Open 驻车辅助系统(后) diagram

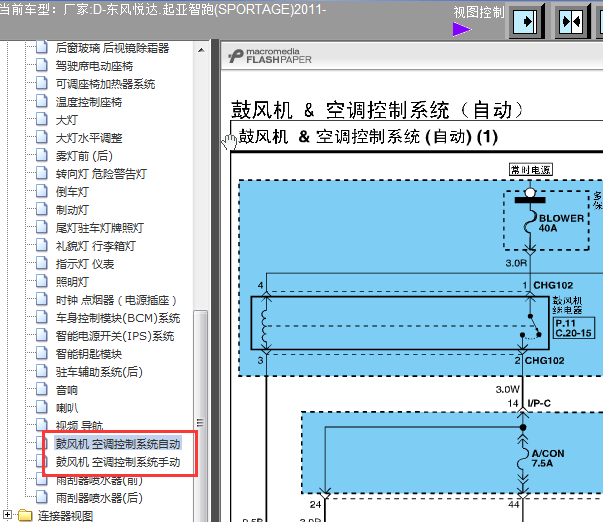(x=99, y=372)
